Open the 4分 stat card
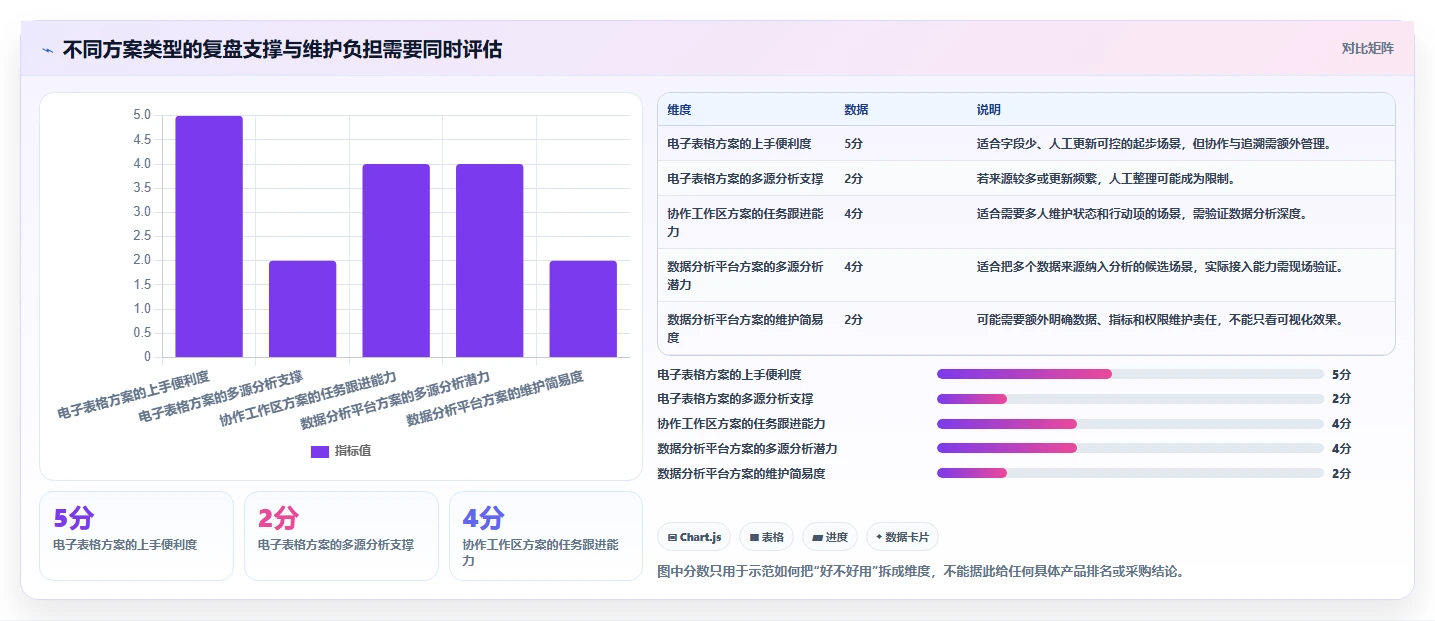The image size is (1435, 621). click(546, 535)
